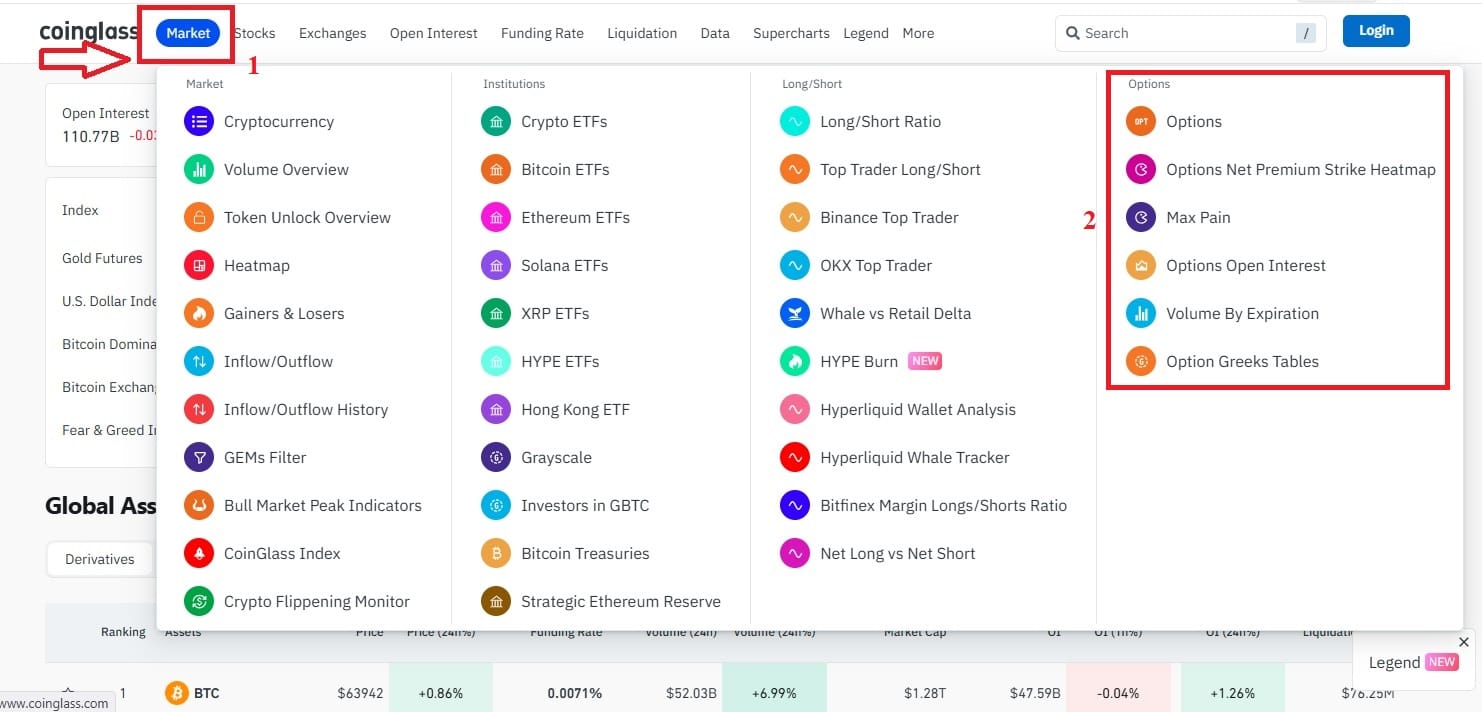Viewport: 1482px width, 712px height.
Task: Click the orange BTC coin icon
Action: pyautogui.click(x=177, y=693)
